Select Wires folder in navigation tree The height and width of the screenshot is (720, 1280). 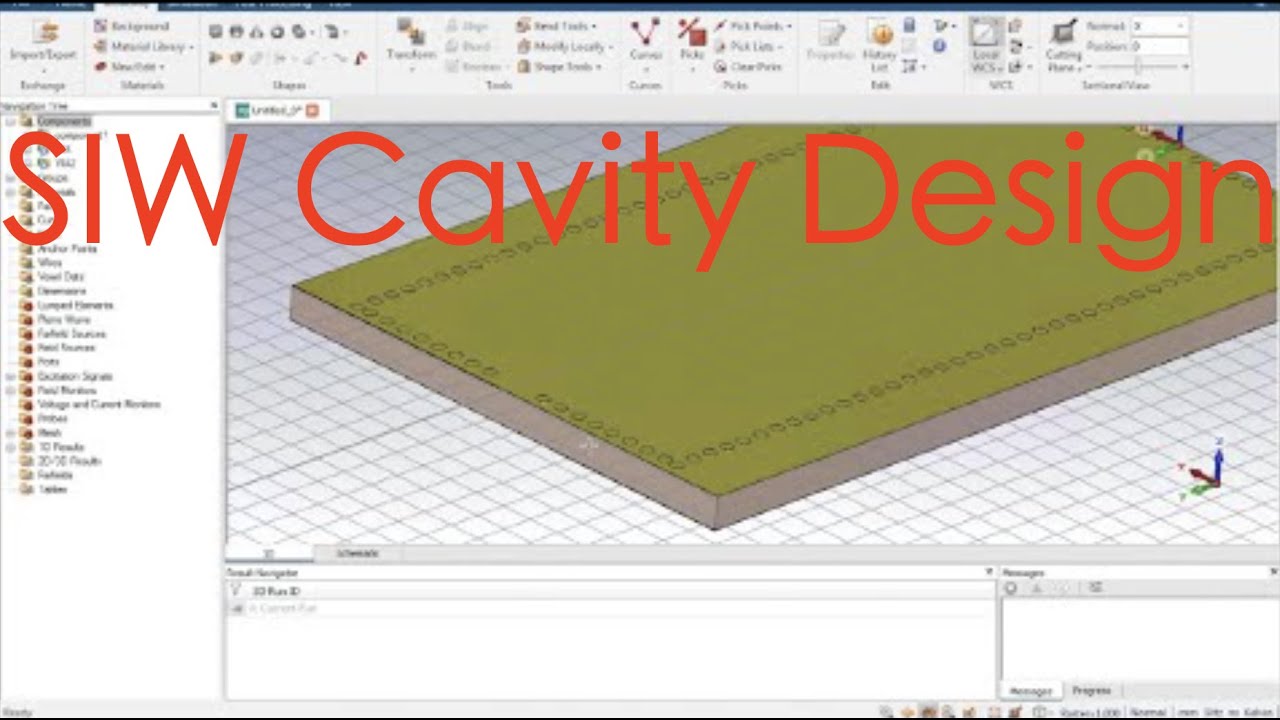click(x=49, y=262)
